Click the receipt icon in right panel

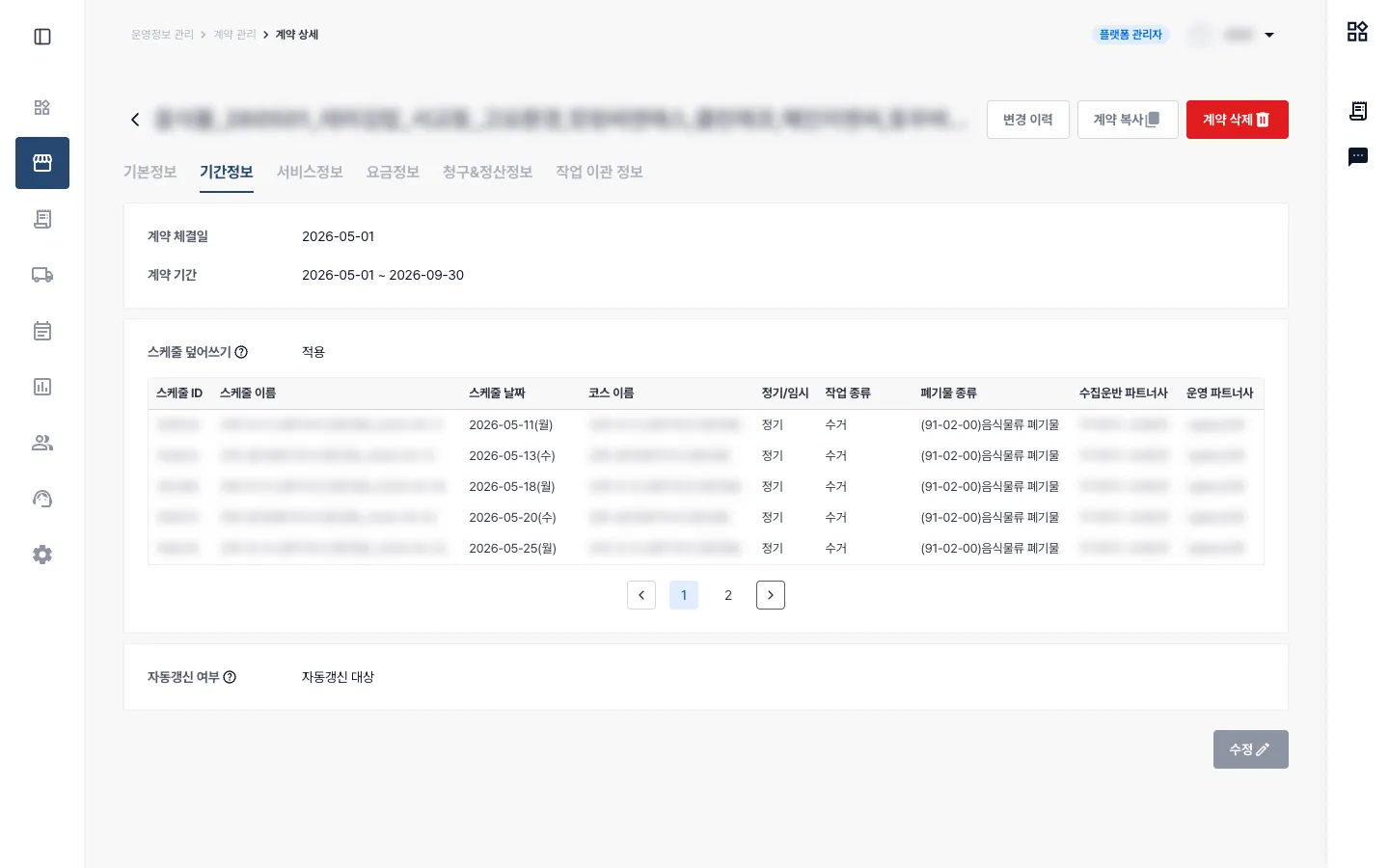point(1358,111)
